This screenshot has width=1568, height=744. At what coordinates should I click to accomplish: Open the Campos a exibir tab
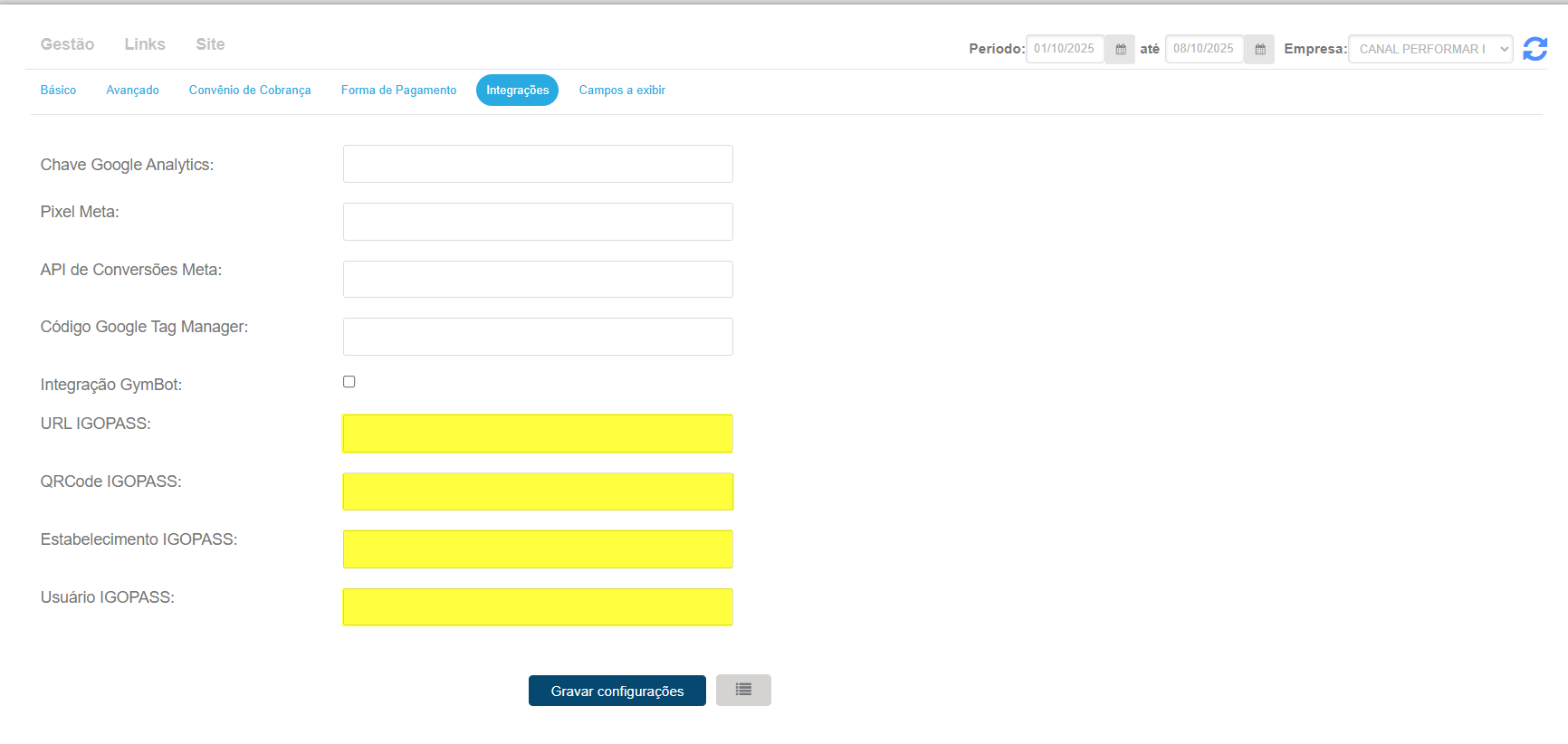coord(622,91)
